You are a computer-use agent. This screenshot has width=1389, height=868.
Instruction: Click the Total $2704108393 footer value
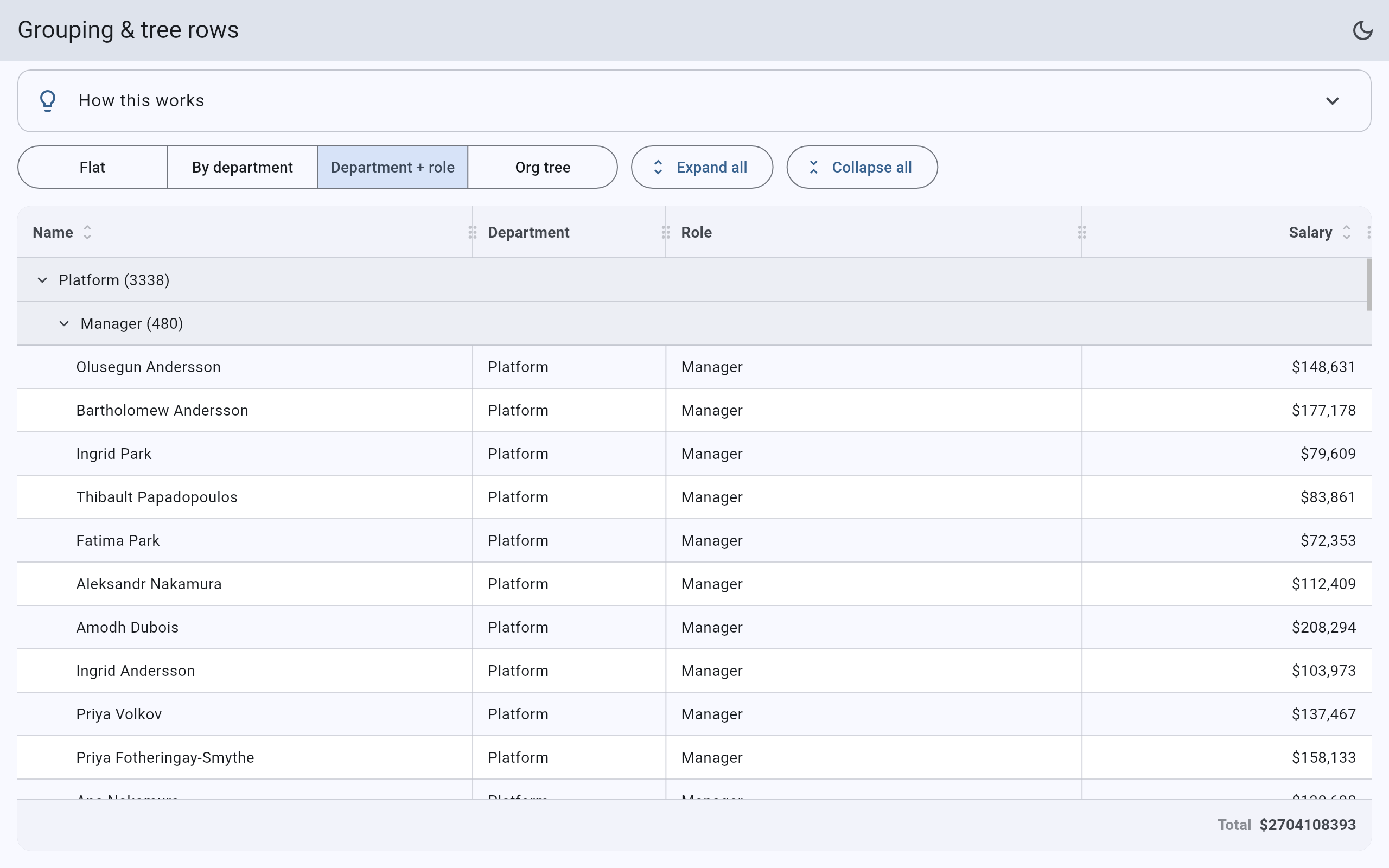[1308, 825]
